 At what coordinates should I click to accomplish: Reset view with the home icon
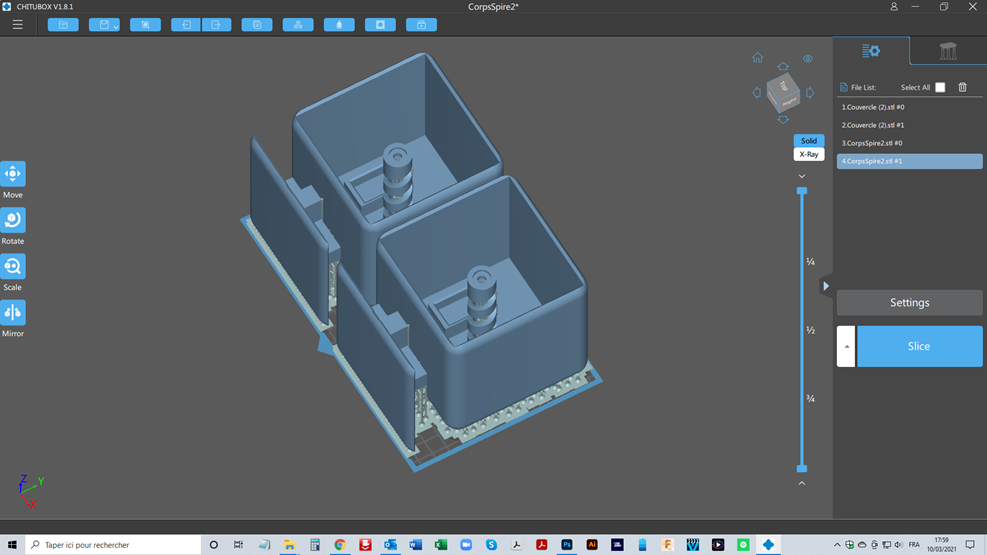pos(757,58)
